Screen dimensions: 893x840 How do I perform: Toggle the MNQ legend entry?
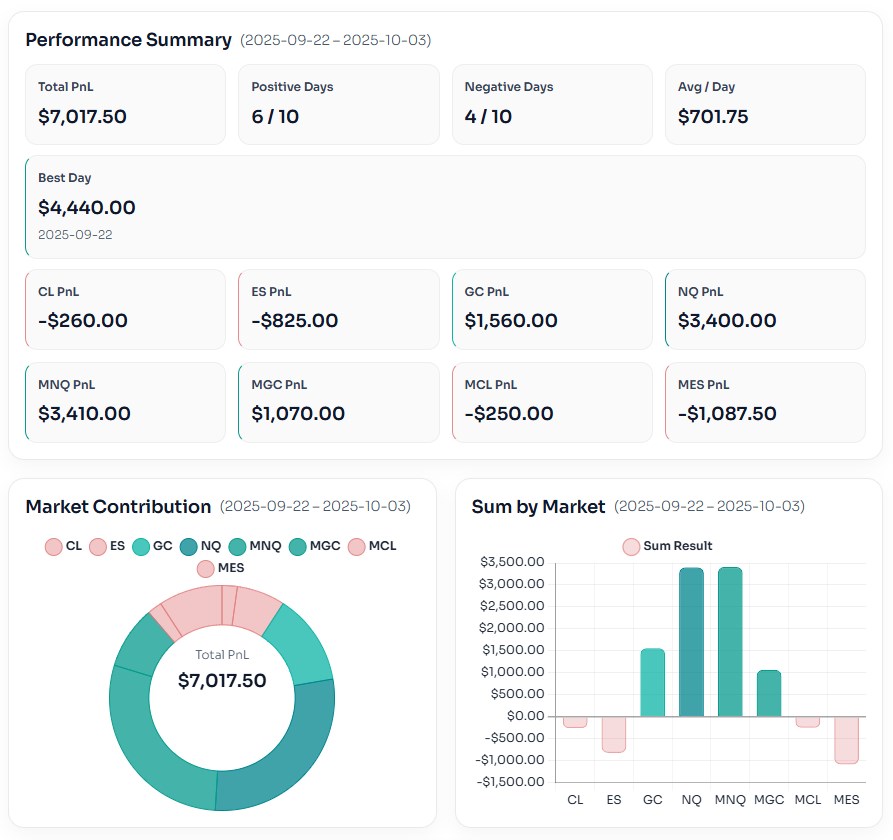tap(255, 547)
